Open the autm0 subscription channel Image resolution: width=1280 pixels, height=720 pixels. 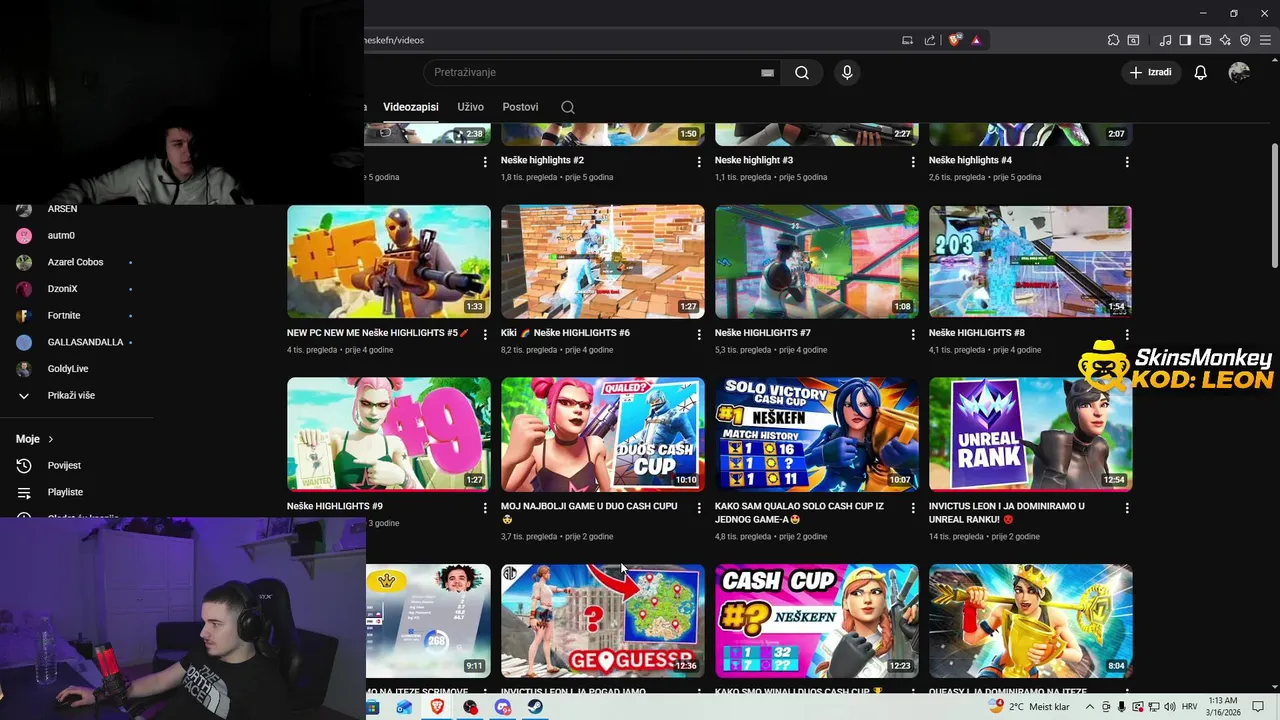(61, 235)
